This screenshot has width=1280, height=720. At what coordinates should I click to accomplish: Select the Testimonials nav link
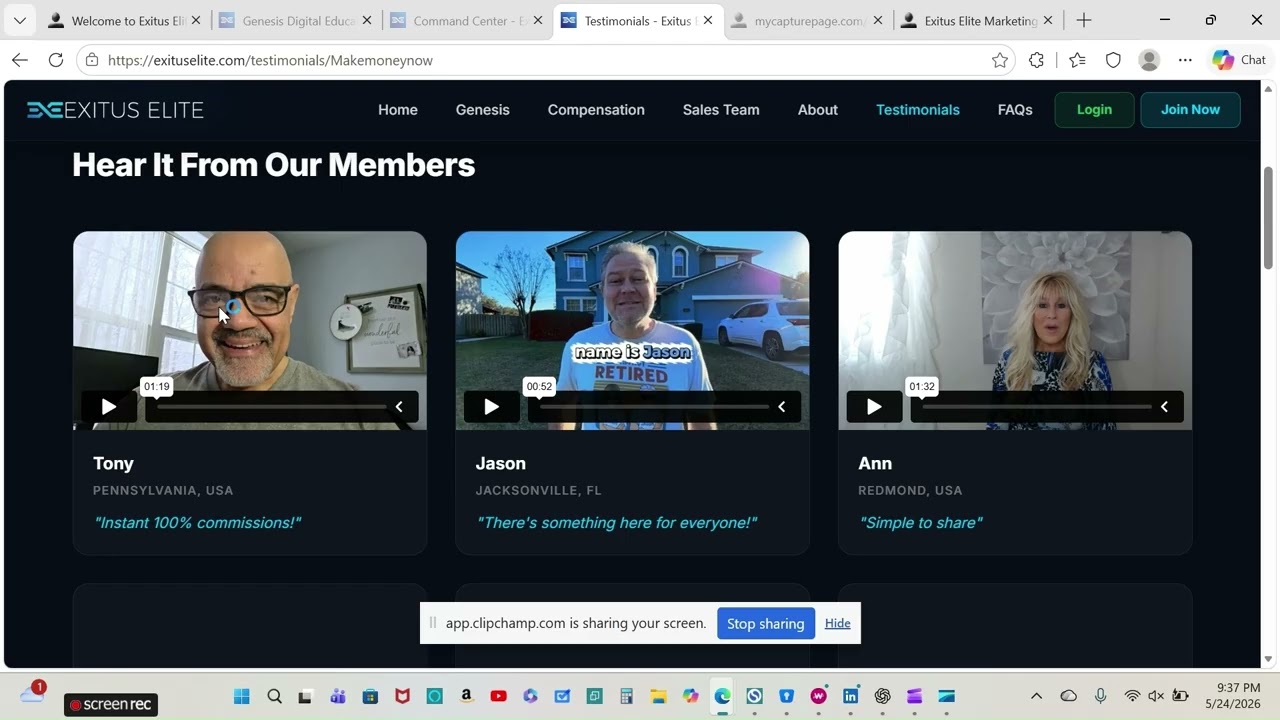point(918,110)
